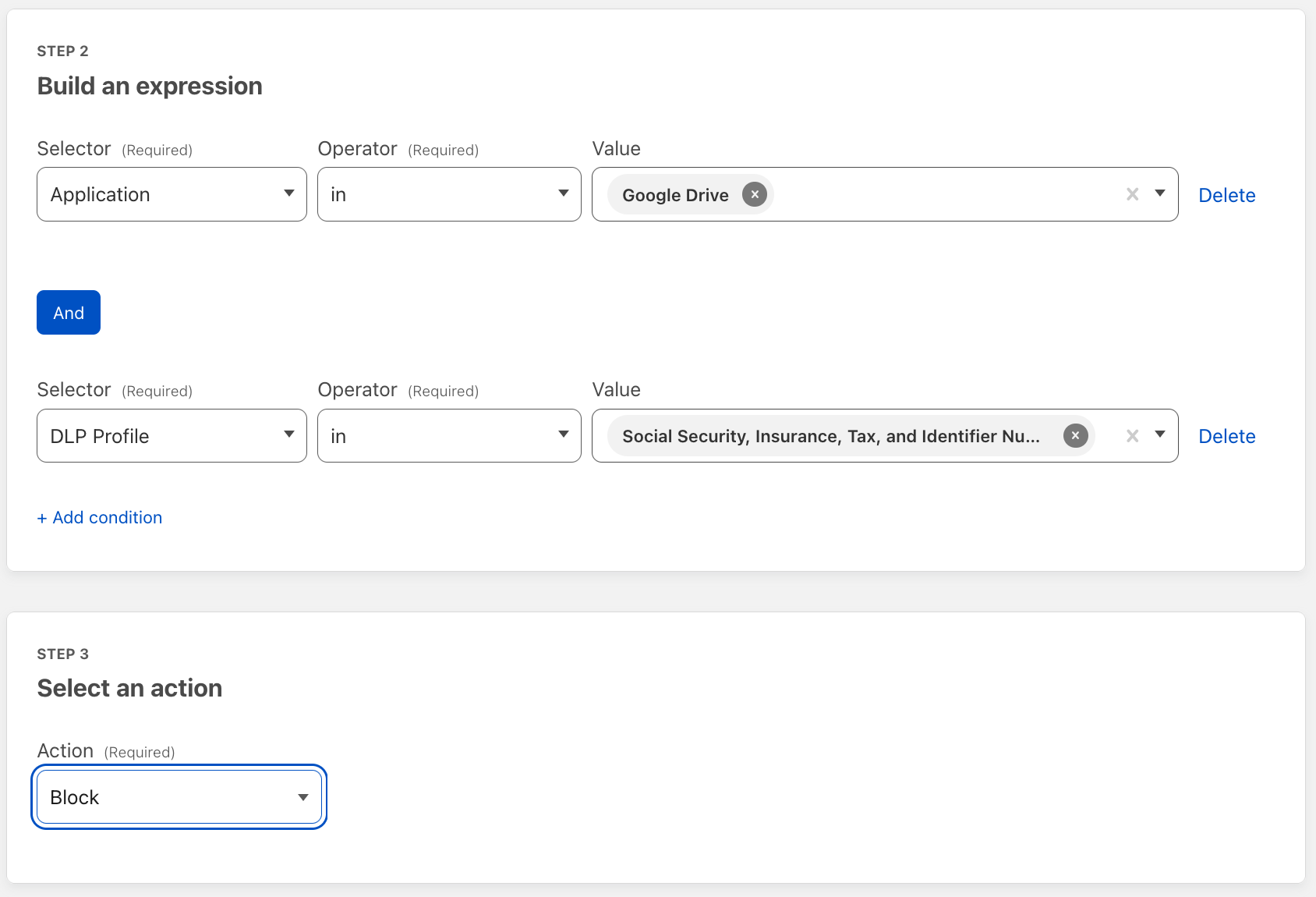Open the Block action dropdown
Image resolution: width=1316 pixels, height=897 pixels.
pos(179,797)
